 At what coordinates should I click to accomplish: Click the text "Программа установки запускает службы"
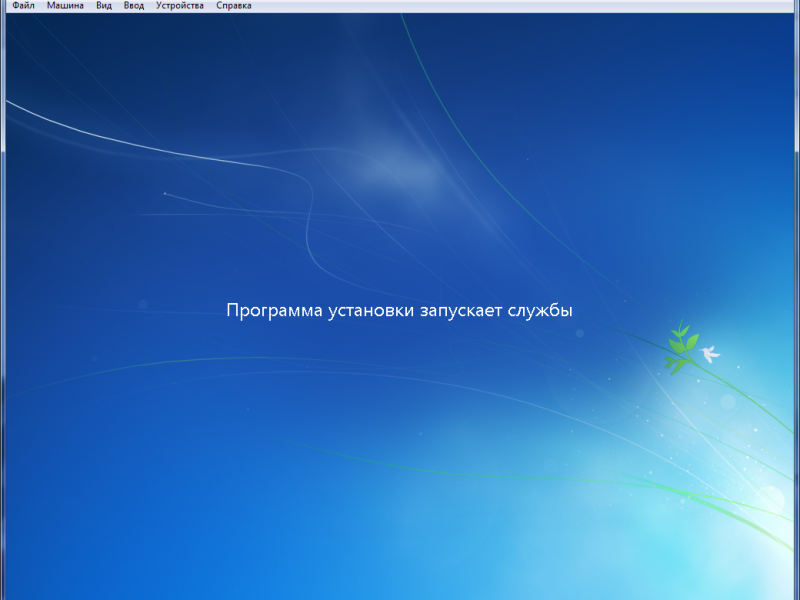point(399,311)
